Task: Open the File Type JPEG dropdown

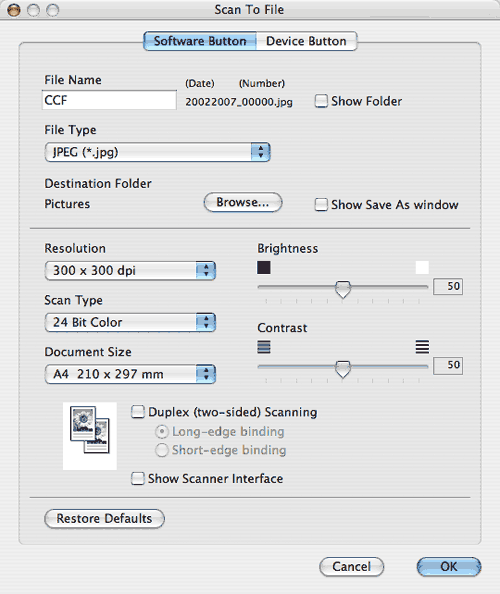Action: click(158, 152)
